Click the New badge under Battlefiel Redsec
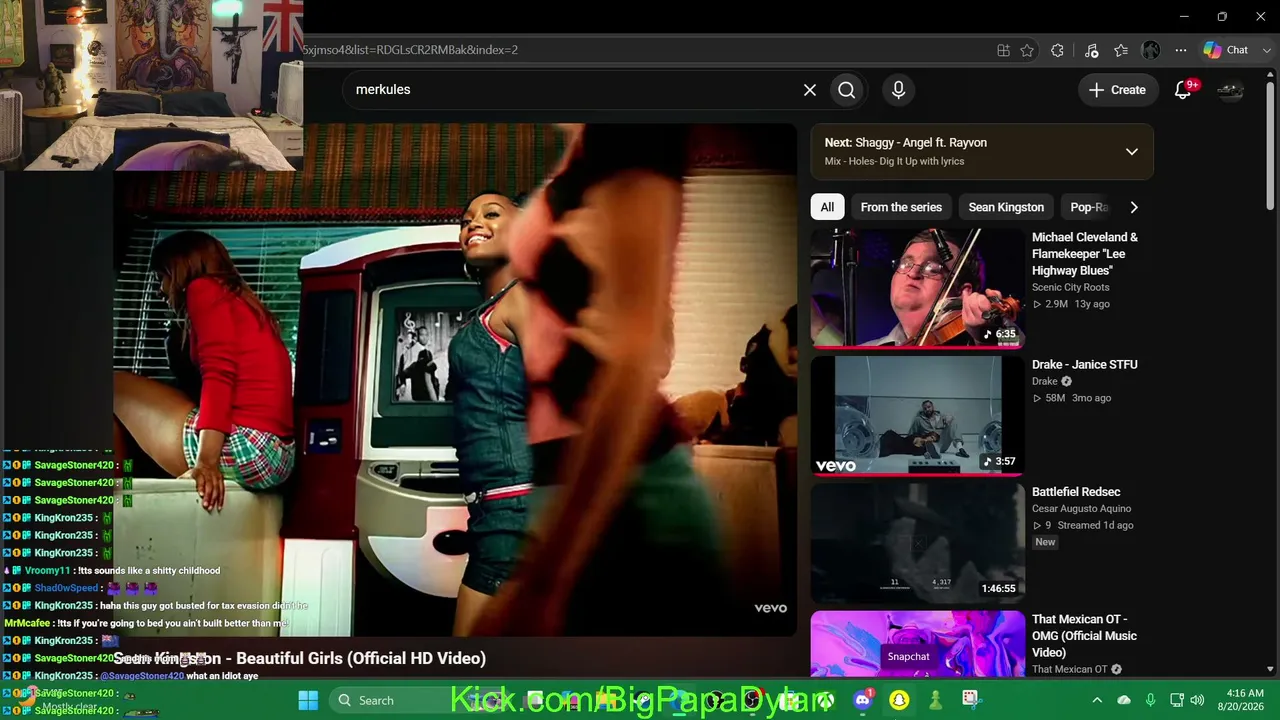The width and height of the screenshot is (1280, 720). pyautogui.click(x=1045, y=542)
